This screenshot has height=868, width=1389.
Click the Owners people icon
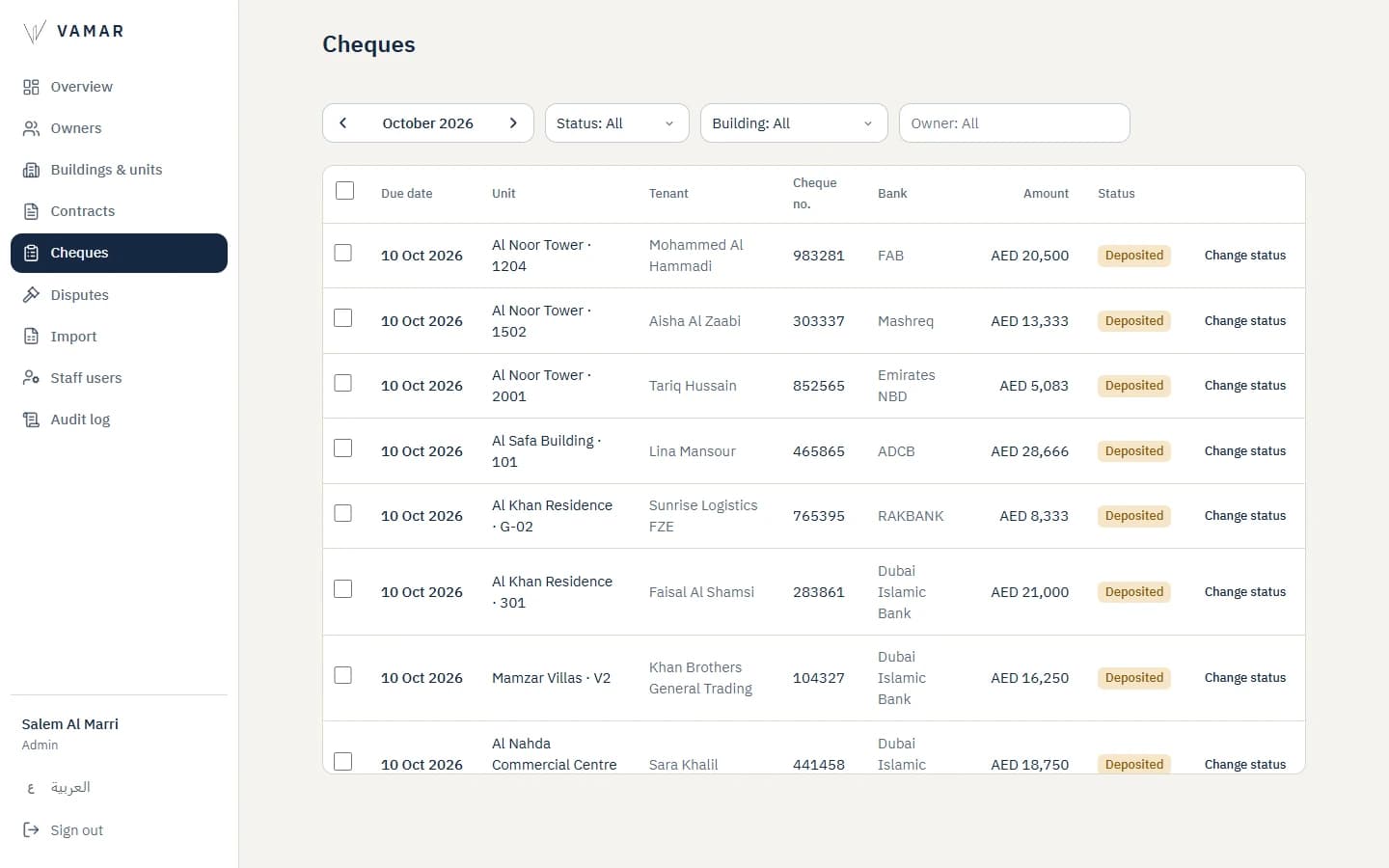pyautogui.click(x=31, y=128)
